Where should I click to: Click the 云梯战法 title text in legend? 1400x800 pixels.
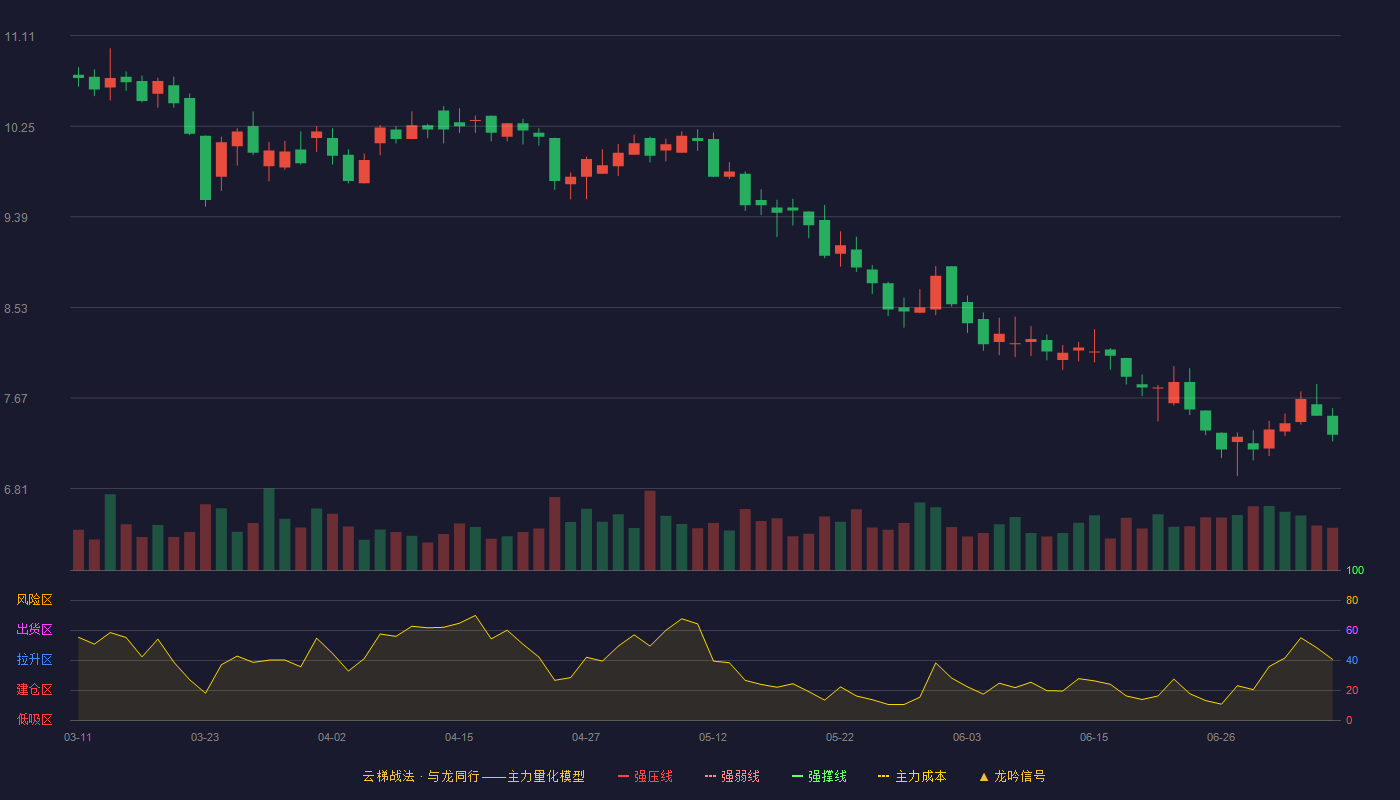(x=388, y=776)
